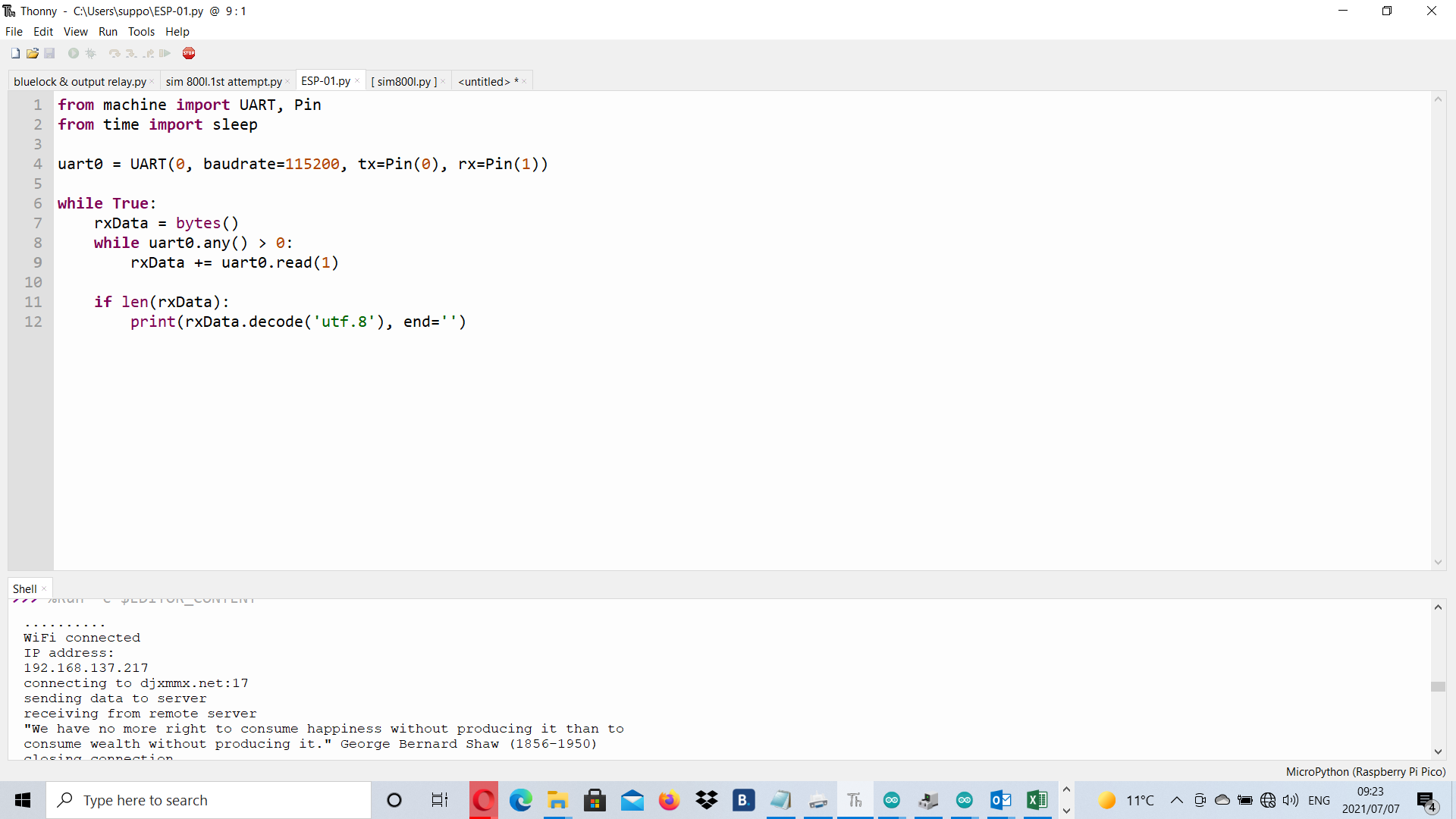The height and width of the screenshot is (819, 1456).
Task: Close the <untitled> tab
Action: [x=522, y=80]
